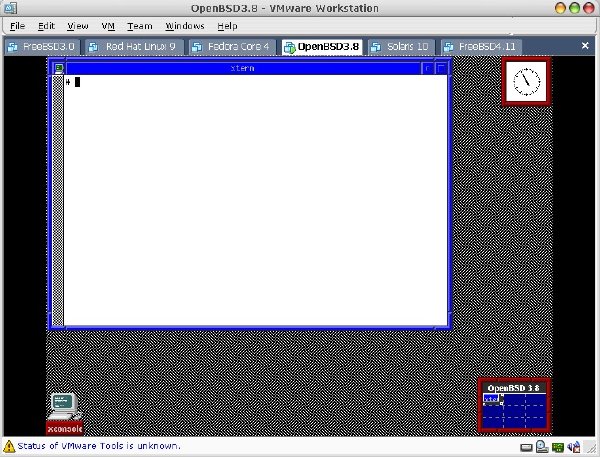
Task: Switch to the Red Hat Linux 9 tab
Action: click(x=134, y=47)
